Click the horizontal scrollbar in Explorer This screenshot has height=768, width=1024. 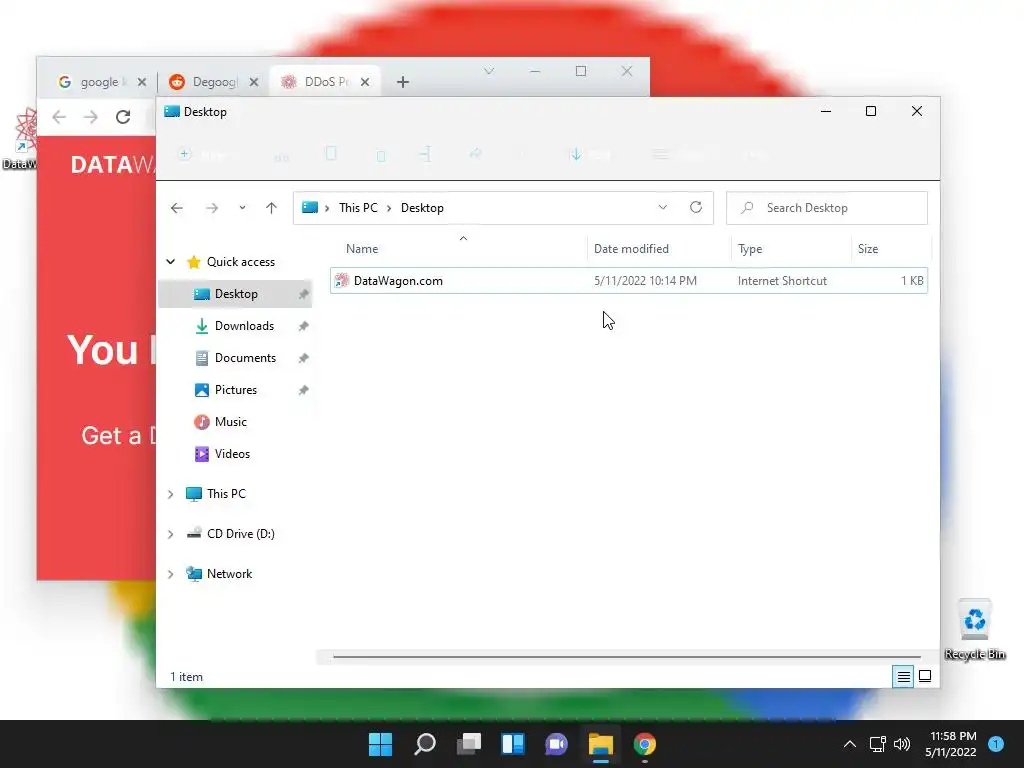click(x=626, y=657)
